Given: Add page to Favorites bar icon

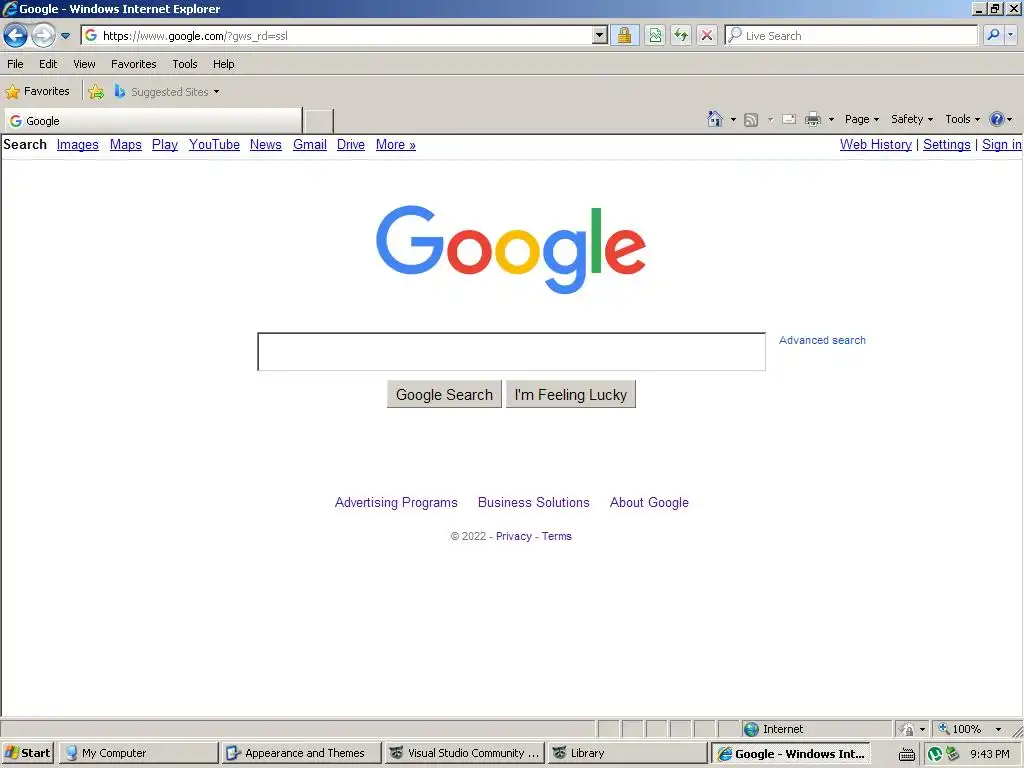Looking at the screenshot, I should point(96,91).
